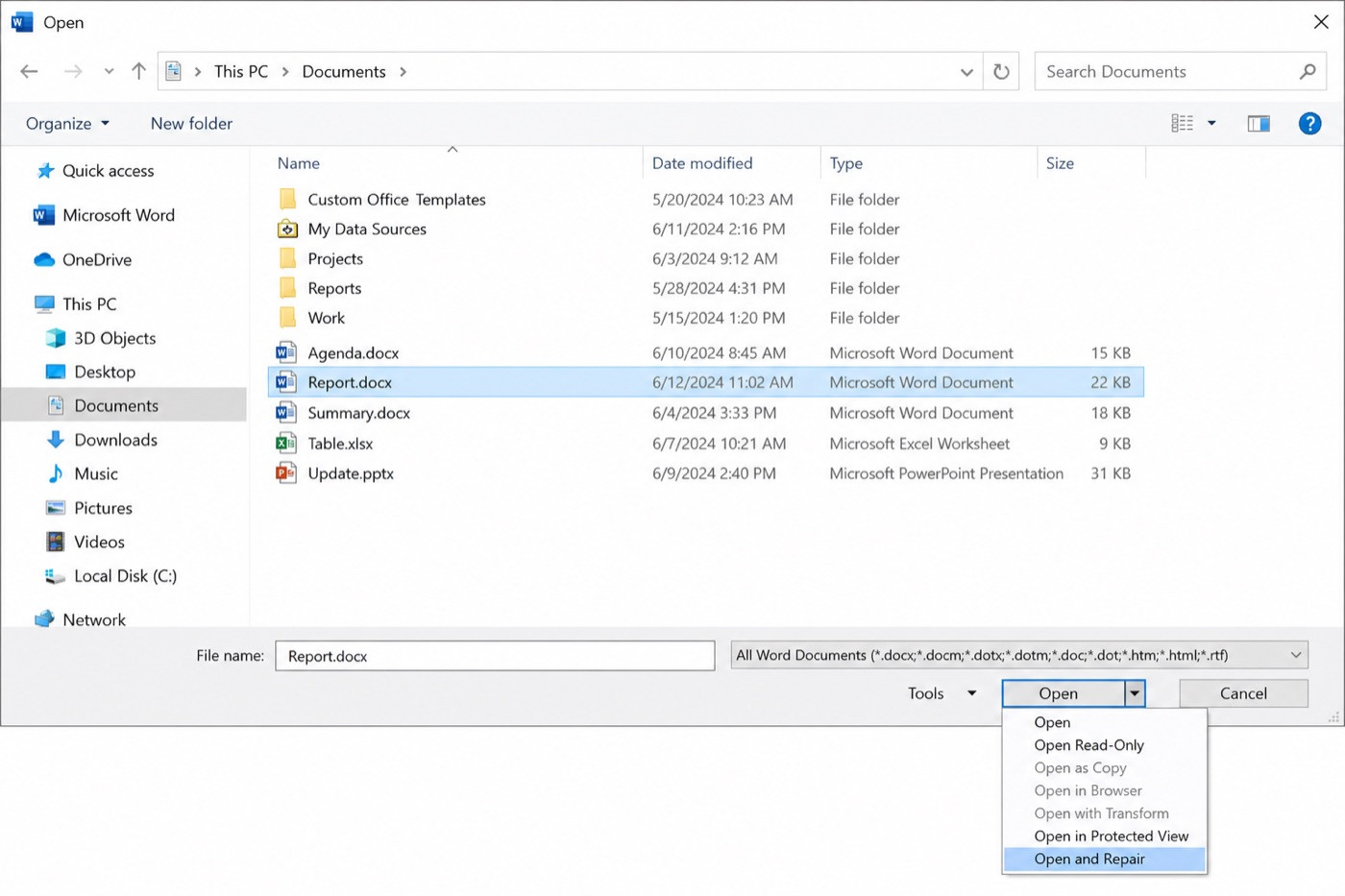Open Desktop in the sidebar
The height and width of the screenshot is (896, 1345).
pos(90,372)
